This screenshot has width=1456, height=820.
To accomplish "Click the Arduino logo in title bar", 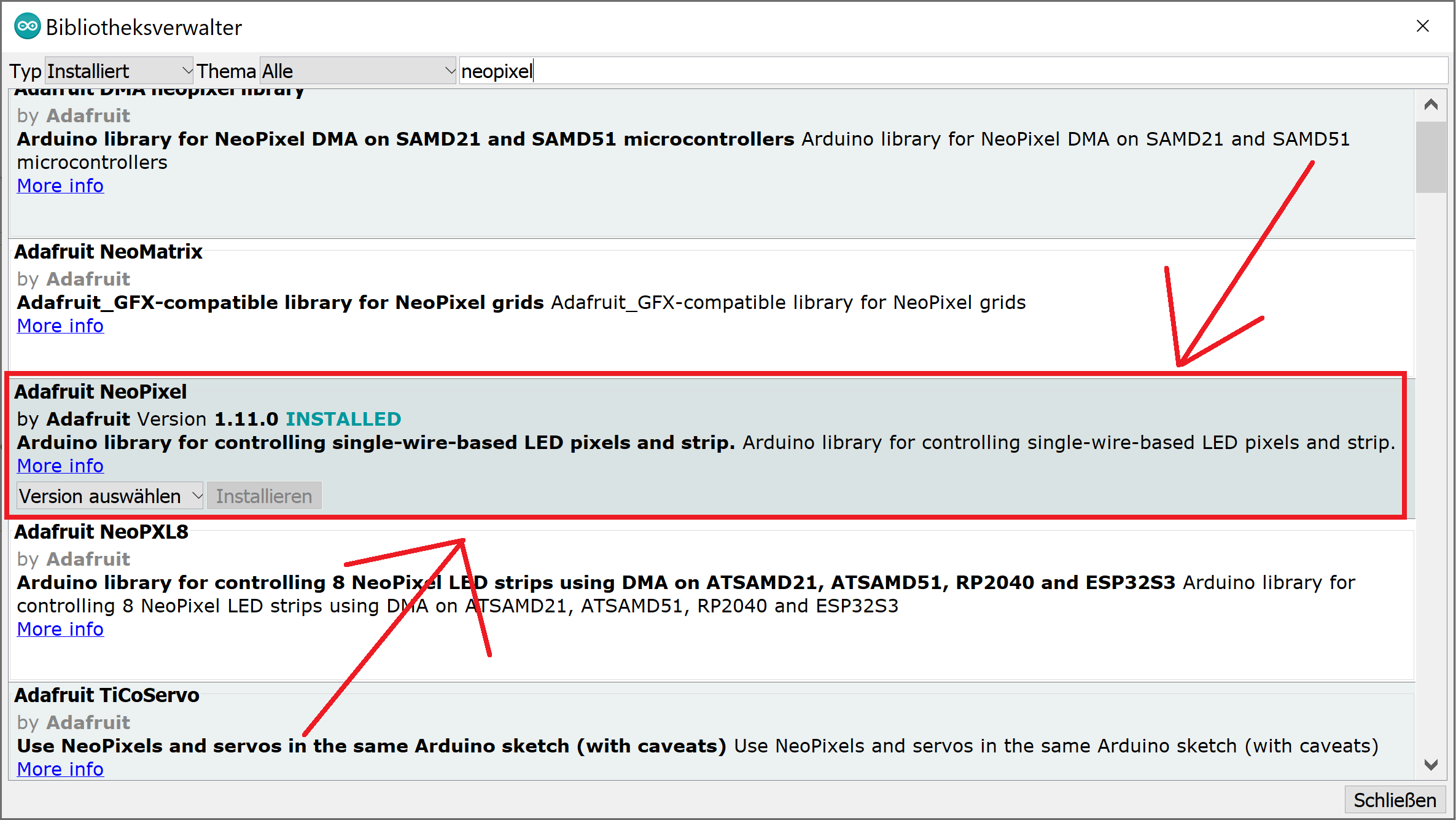I will click(x=27, y=26).
